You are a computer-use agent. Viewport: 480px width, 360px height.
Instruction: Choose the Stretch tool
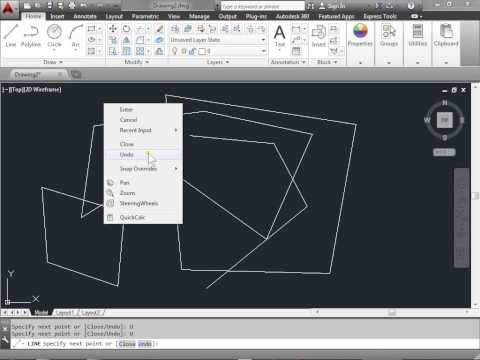click(113, 51)
